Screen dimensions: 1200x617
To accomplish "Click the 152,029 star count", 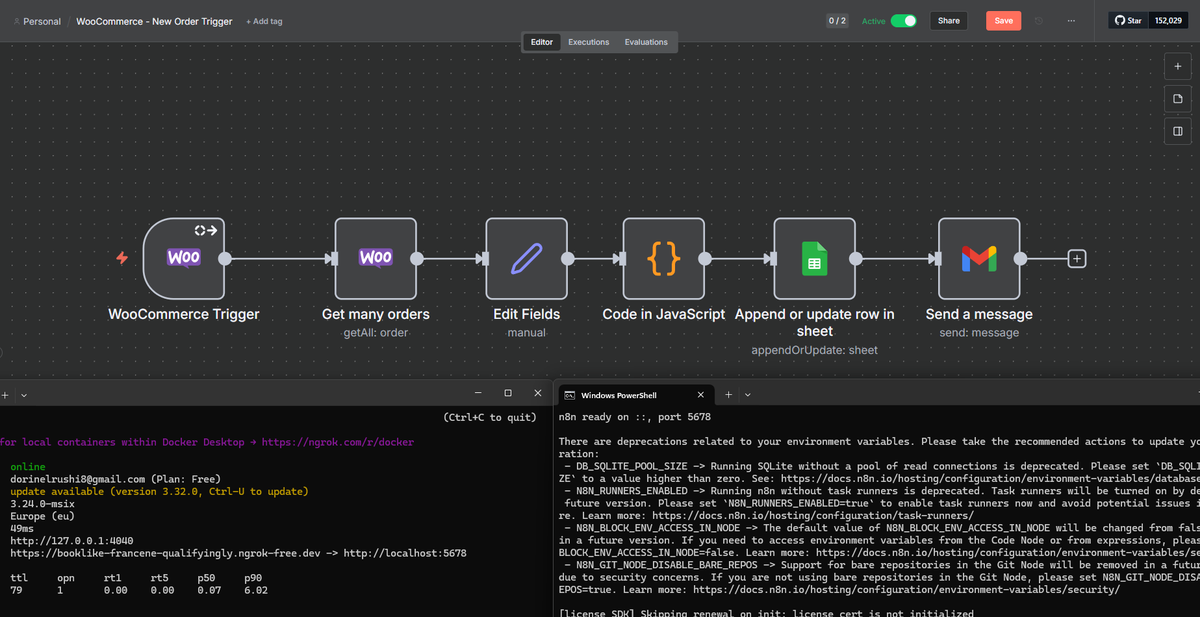I will (1169, 20).
